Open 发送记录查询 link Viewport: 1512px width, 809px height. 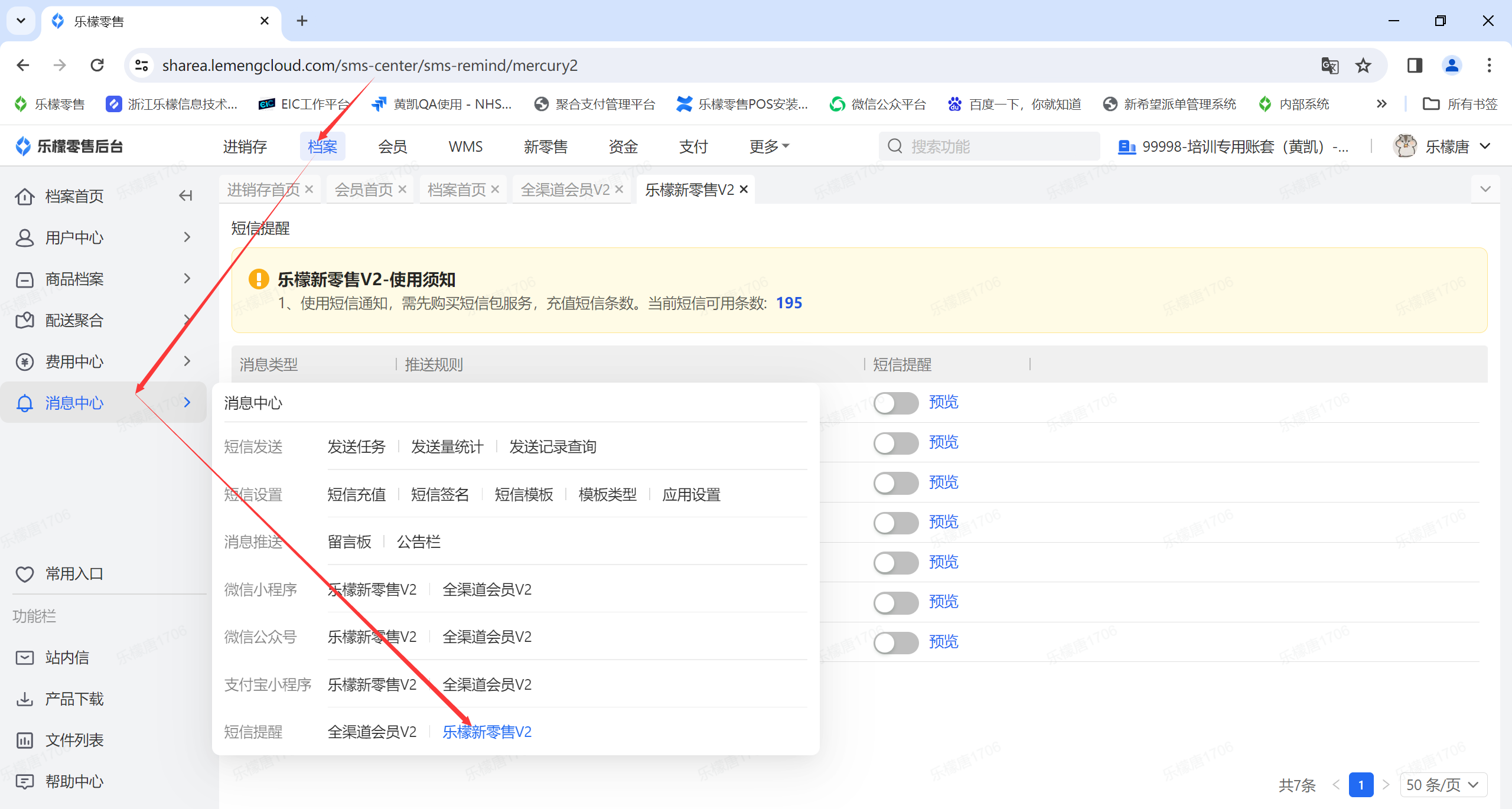pos(553,446)
